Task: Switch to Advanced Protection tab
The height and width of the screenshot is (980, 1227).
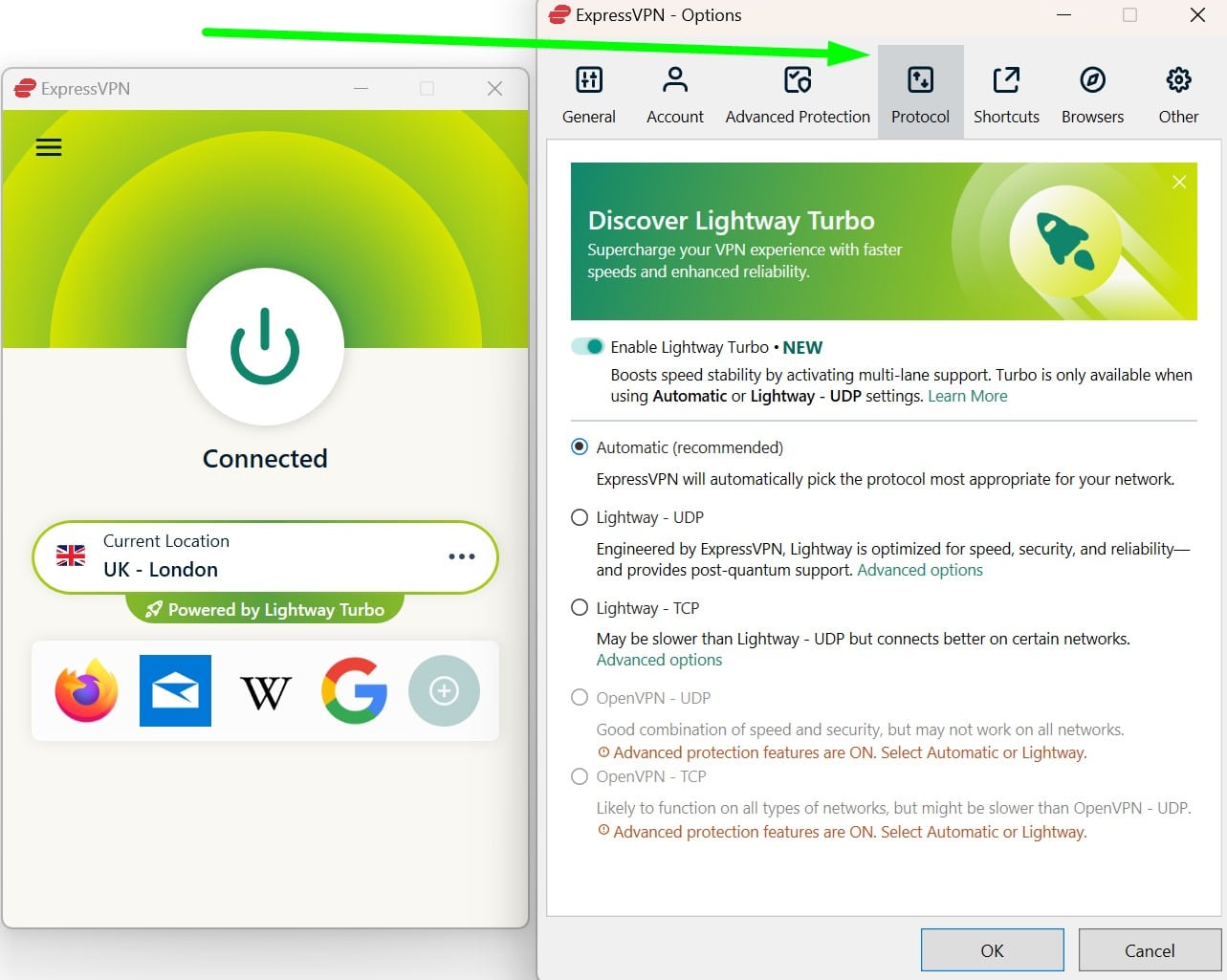Action: pos(798,94)
